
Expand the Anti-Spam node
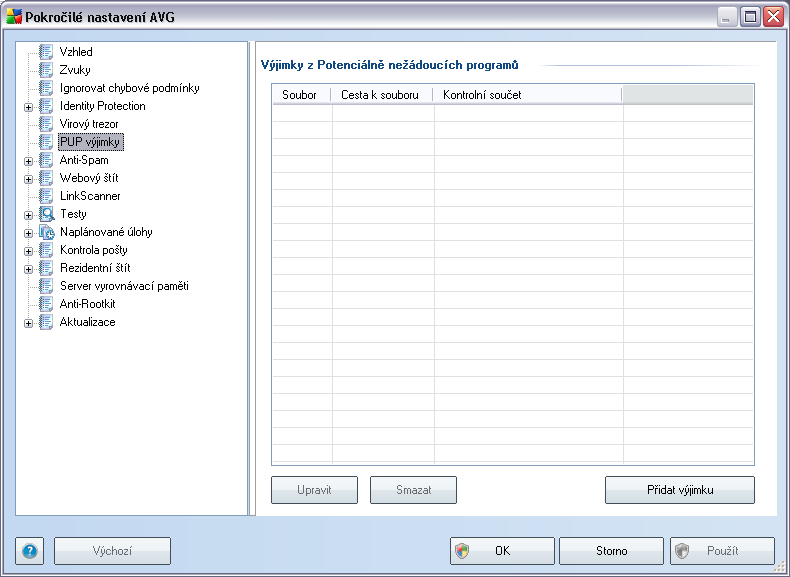click(x=28, y=161)
